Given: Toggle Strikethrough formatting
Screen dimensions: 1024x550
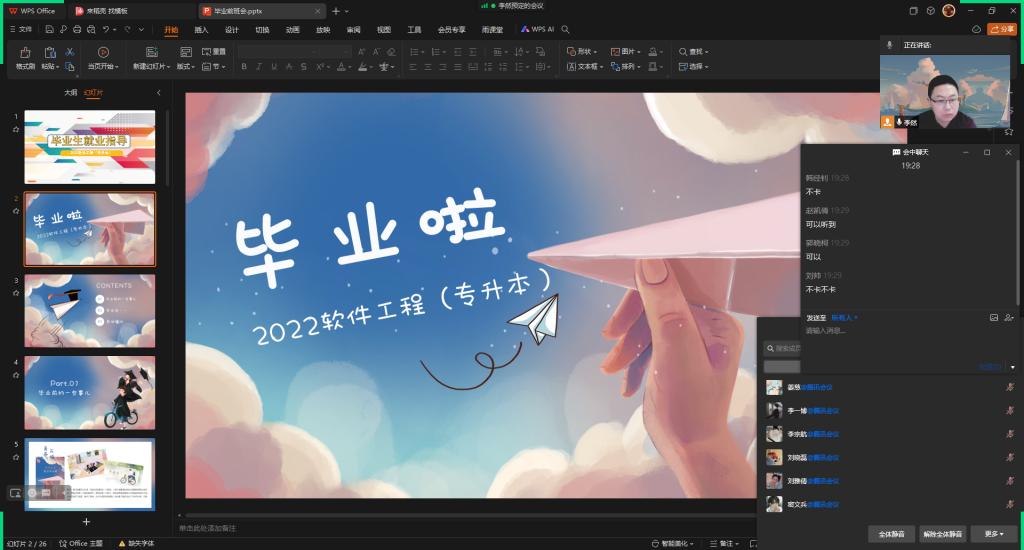Looking at the screenshot, I should [x=304, y=67].
